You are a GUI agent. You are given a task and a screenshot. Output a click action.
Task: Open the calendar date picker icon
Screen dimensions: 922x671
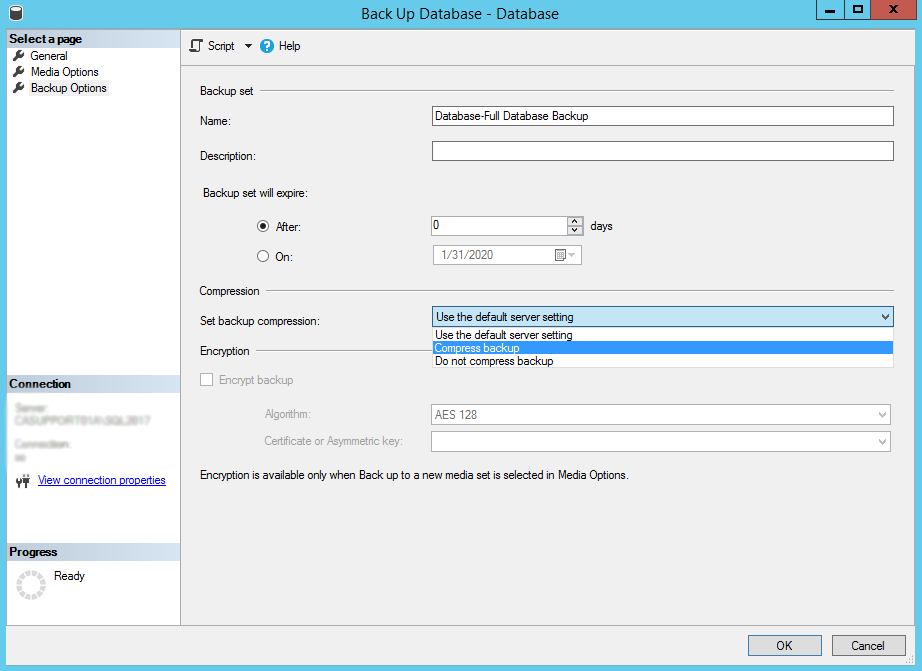coord(560,255)
